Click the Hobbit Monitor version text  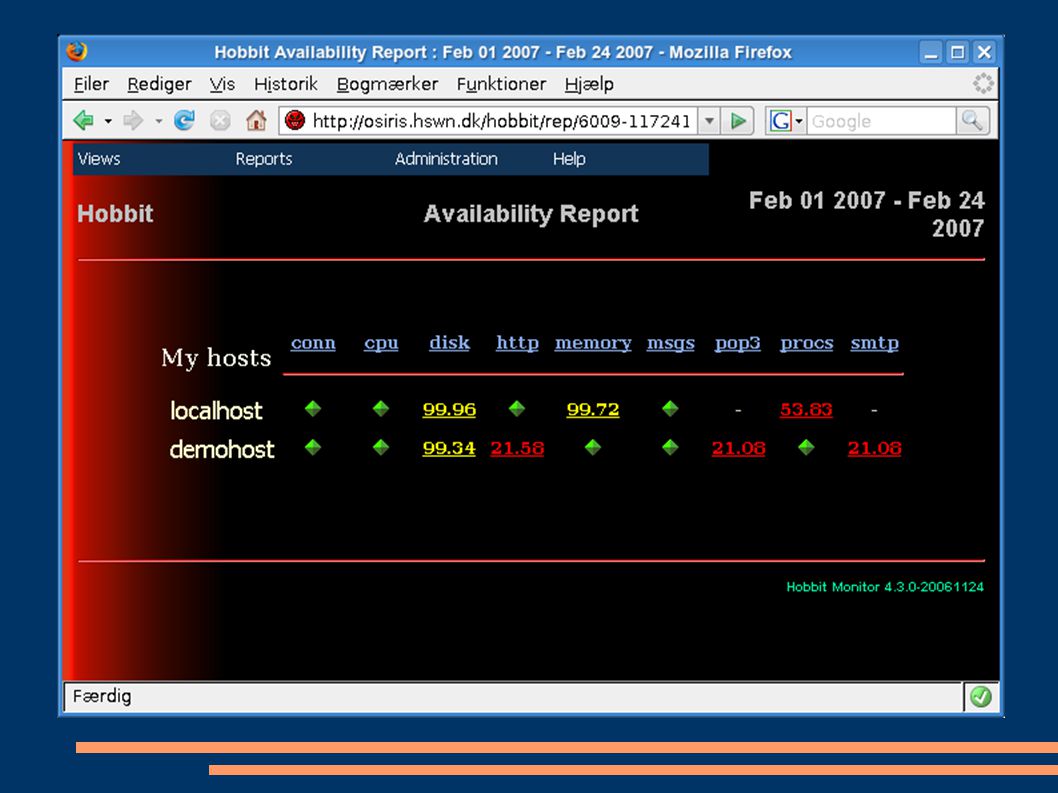point(885,587)
